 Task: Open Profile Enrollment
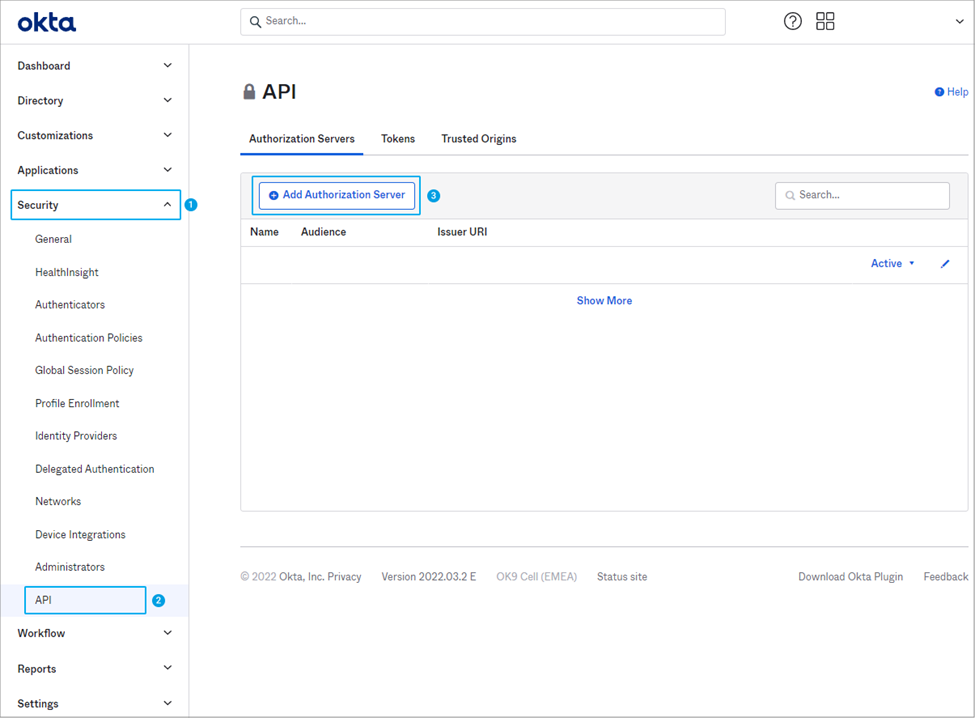pos(77,403)
